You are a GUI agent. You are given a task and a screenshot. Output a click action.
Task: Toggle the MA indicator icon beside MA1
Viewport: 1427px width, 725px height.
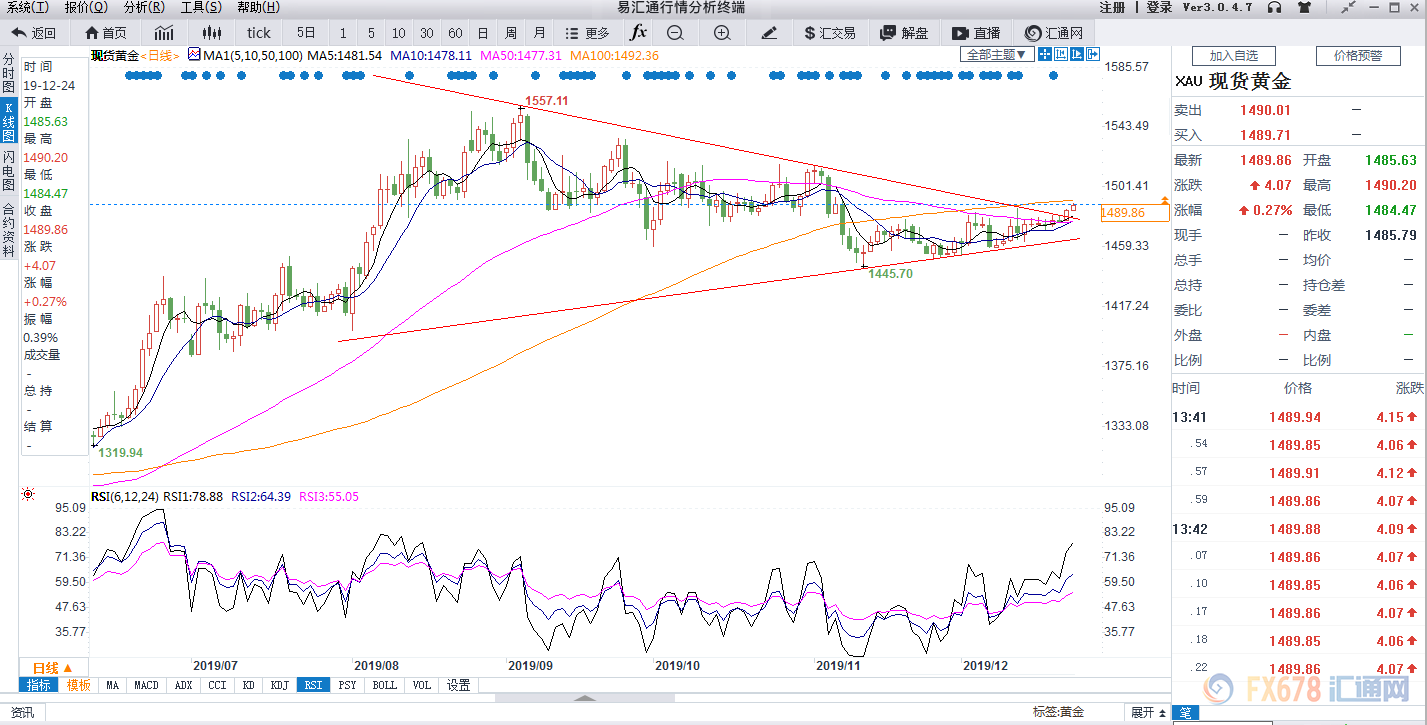(x=194, y=55)
